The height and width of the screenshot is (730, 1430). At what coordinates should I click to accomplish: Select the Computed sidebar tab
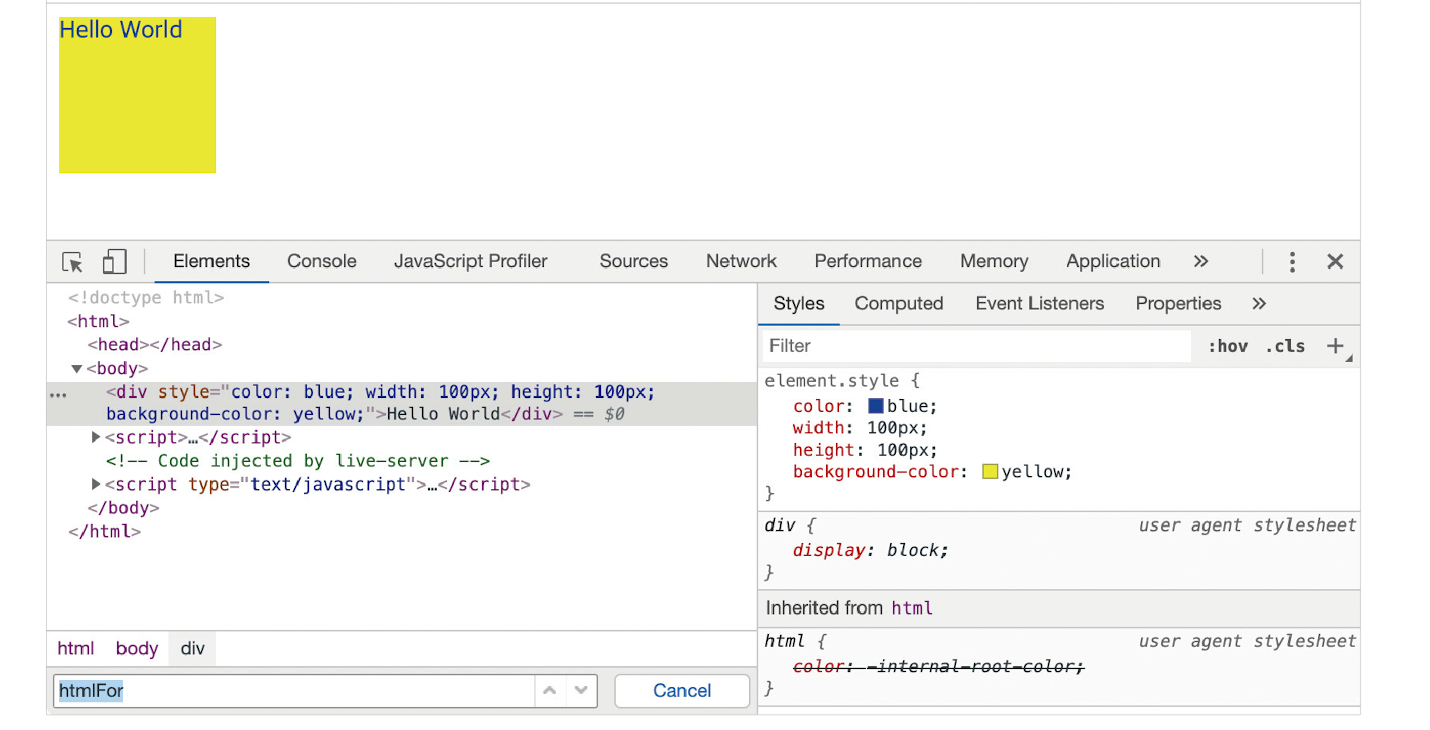pyautogui.click(x=899, y=304)
